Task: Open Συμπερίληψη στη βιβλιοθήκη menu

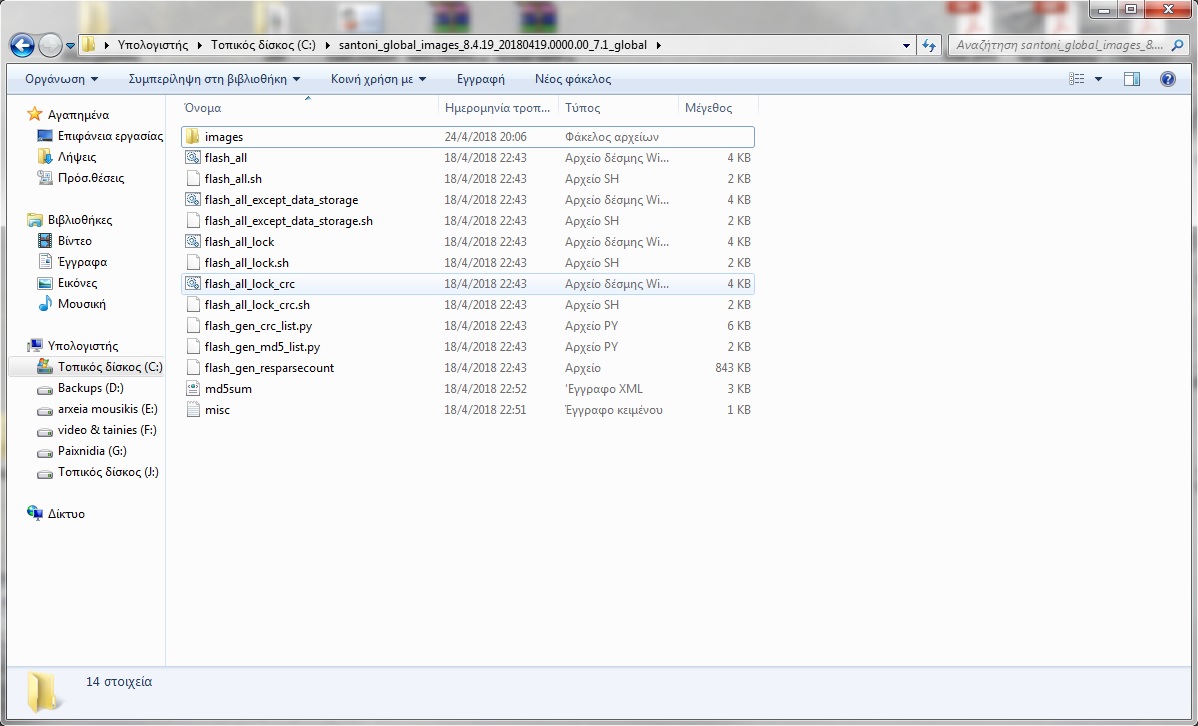Action: 215,79
